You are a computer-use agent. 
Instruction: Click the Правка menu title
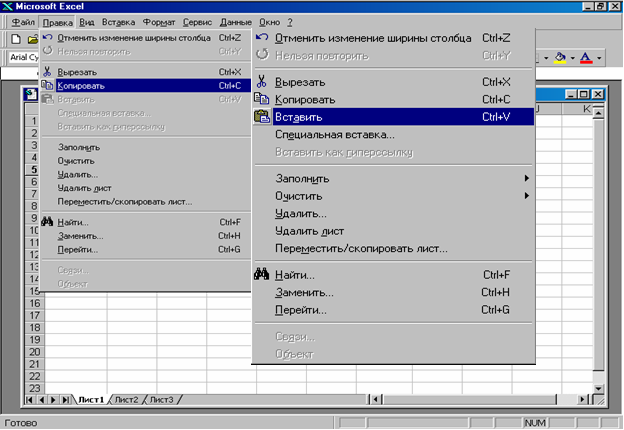(x=58, y=22)
